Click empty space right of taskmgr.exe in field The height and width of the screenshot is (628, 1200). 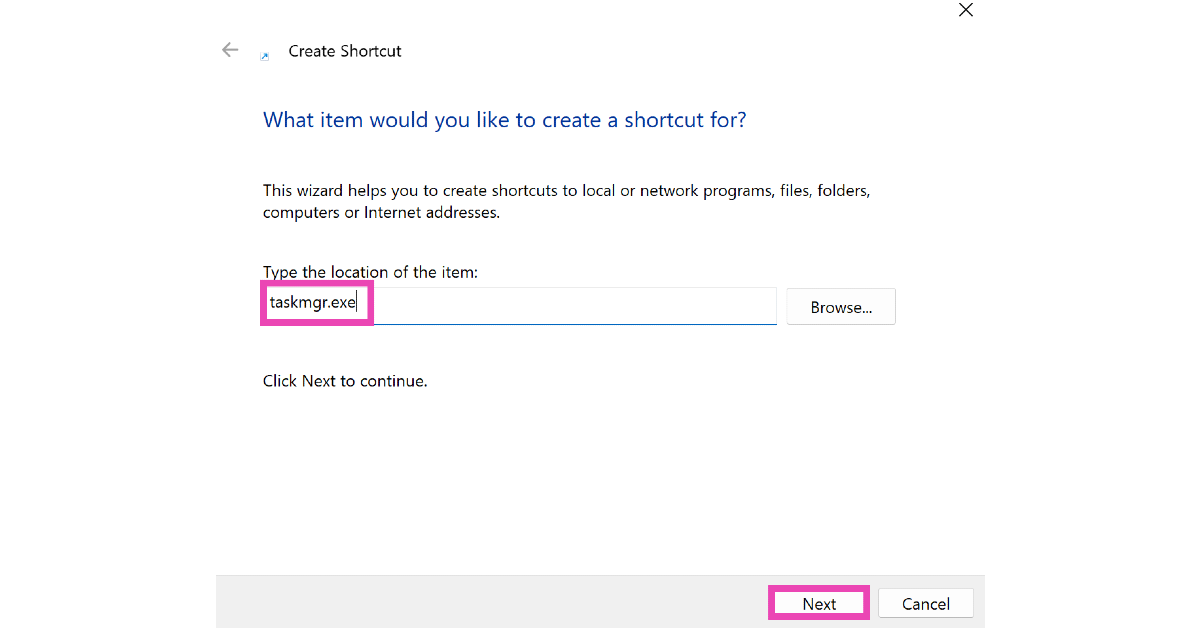pyautogui.click(x=570, y=305)
